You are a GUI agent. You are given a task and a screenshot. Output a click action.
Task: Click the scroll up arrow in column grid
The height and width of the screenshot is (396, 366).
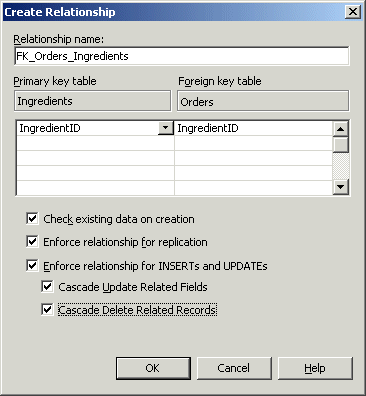(x=340, y=129)
